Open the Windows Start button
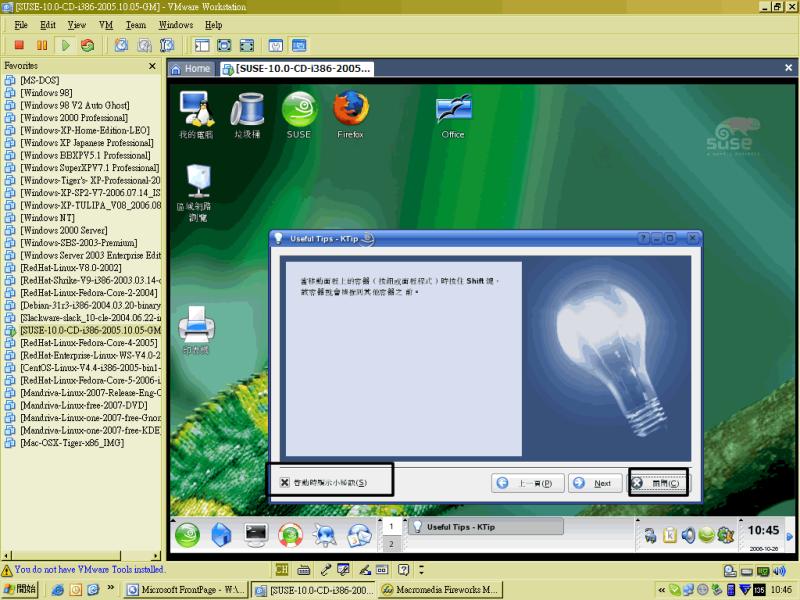800x600 pixels. 19,589
